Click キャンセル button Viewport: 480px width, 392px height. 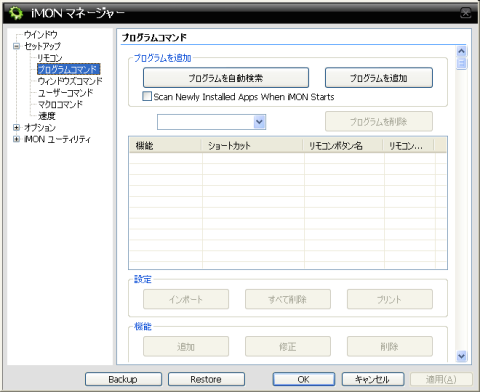373,379
